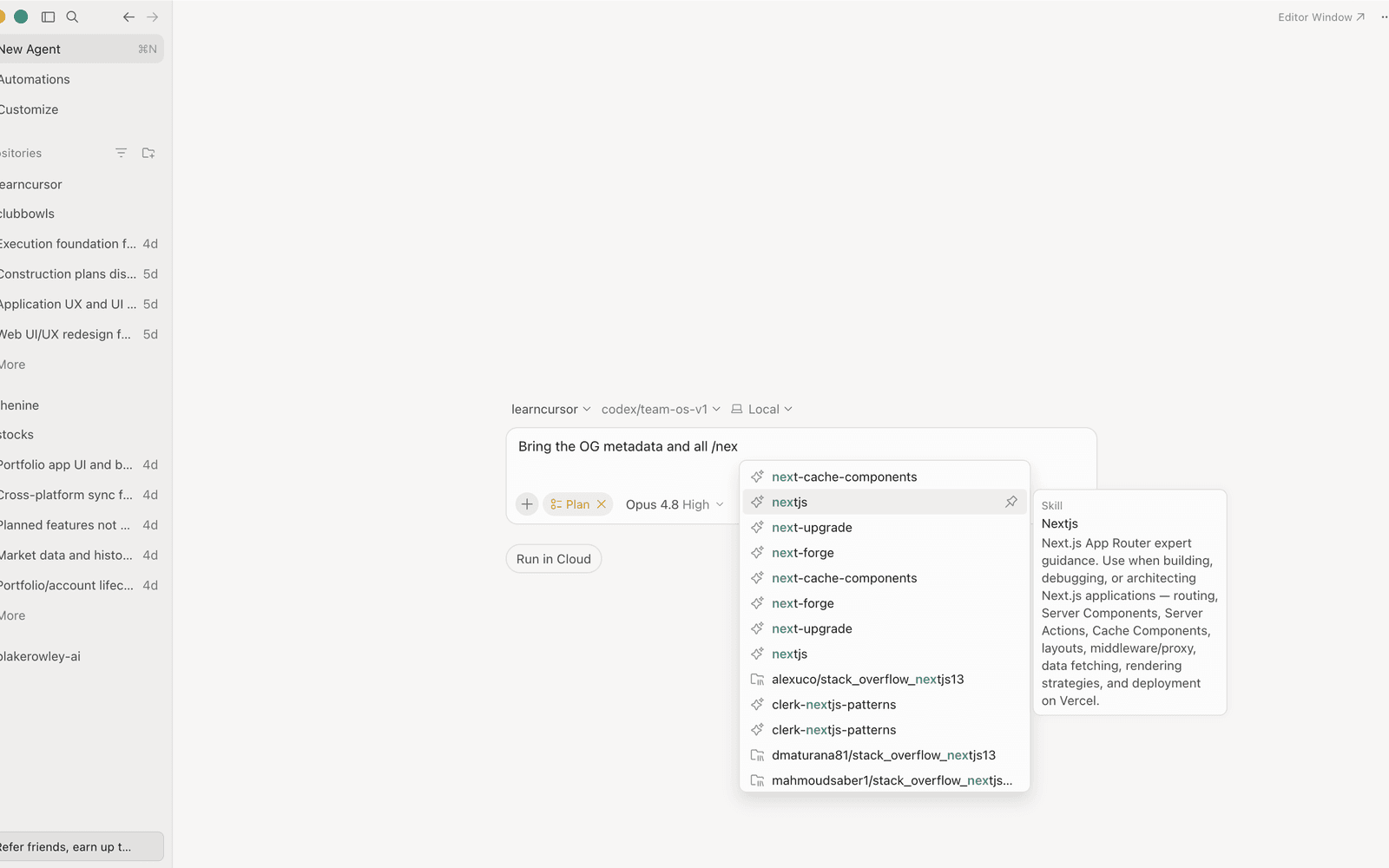This screenshot has height=868, width=1389.
Task: Open the stocks repository in sidebar
Action: coord(82,434)
